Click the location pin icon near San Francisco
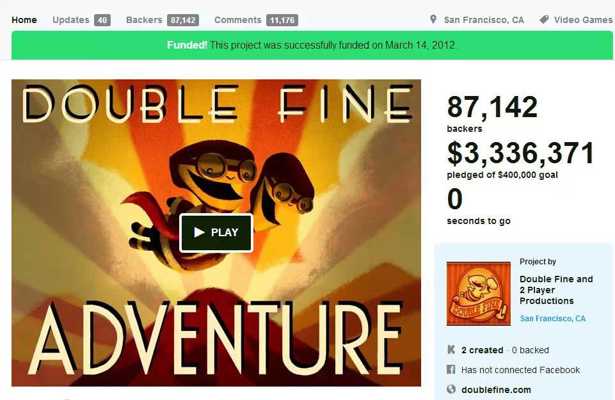The height and width of the screenshot is (400, 615). 433,19
